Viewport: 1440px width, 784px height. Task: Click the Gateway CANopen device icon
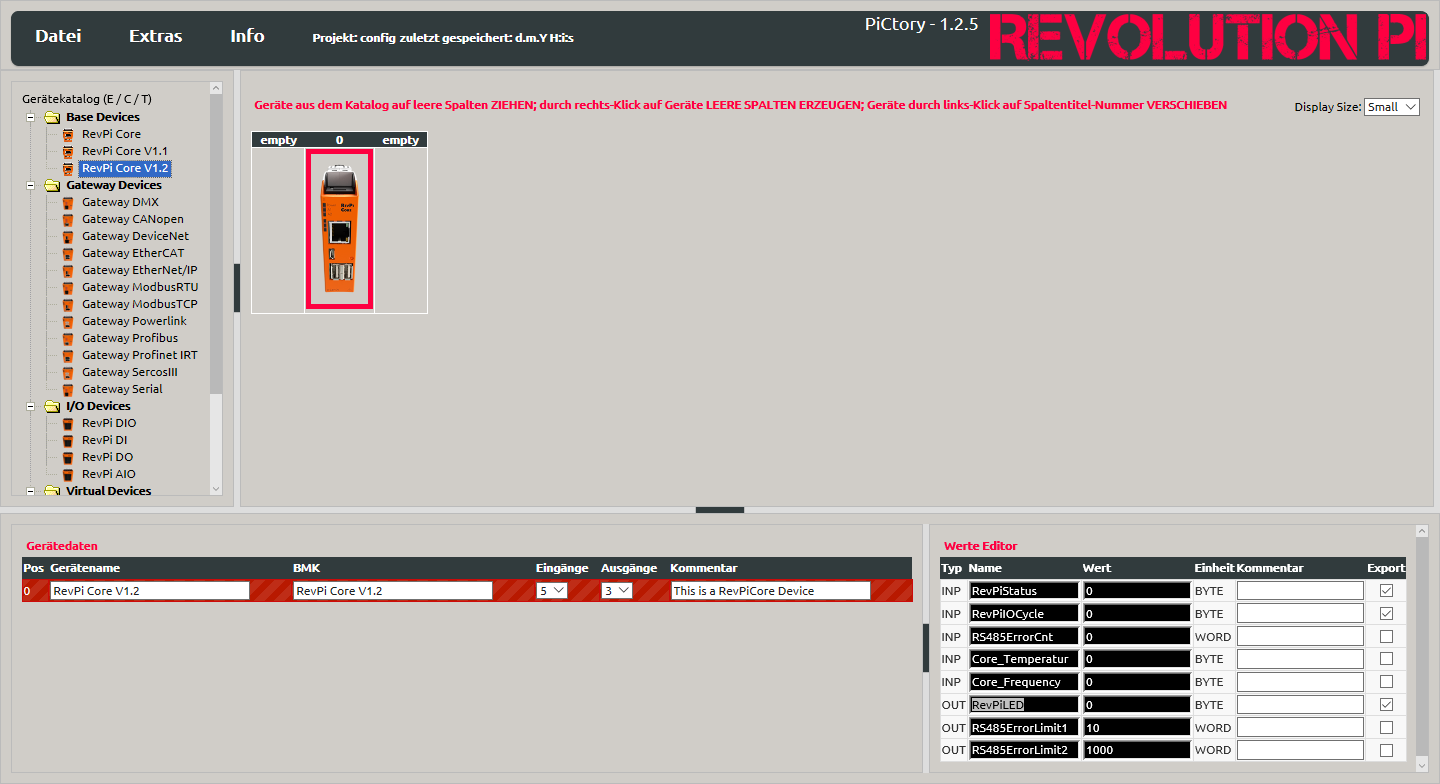click(x=68, y=219)
